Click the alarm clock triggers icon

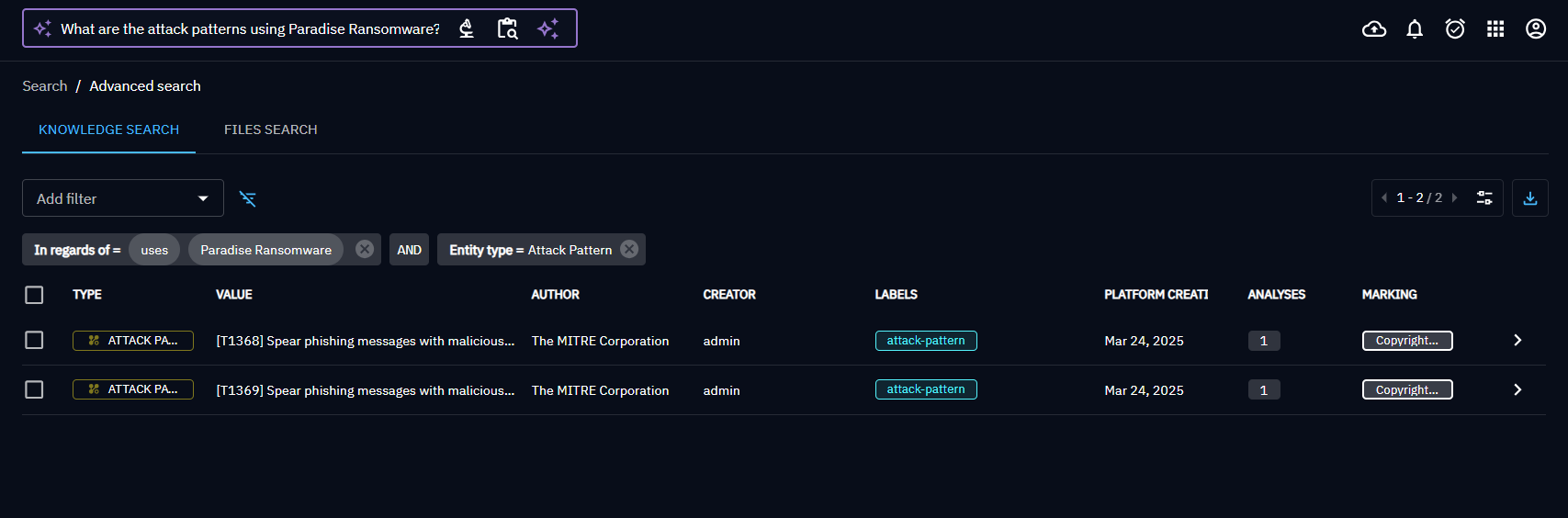click(x=1455, y=29)
